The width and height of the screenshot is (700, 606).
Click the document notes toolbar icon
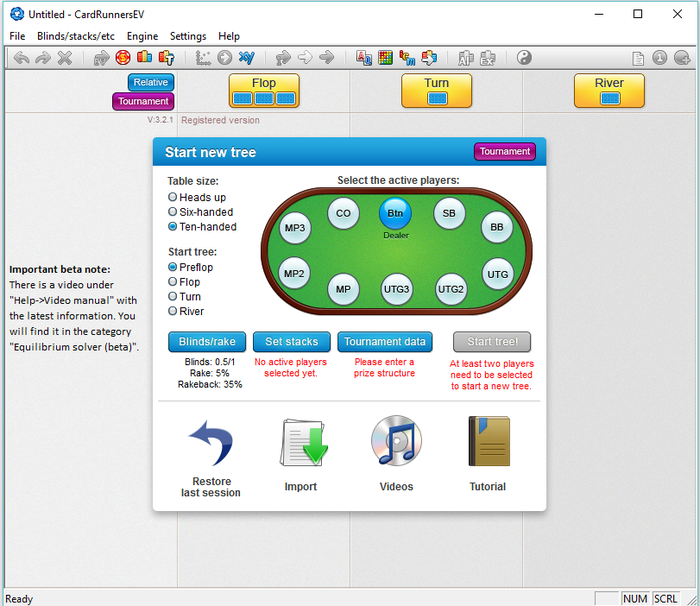tap(638, 58)
